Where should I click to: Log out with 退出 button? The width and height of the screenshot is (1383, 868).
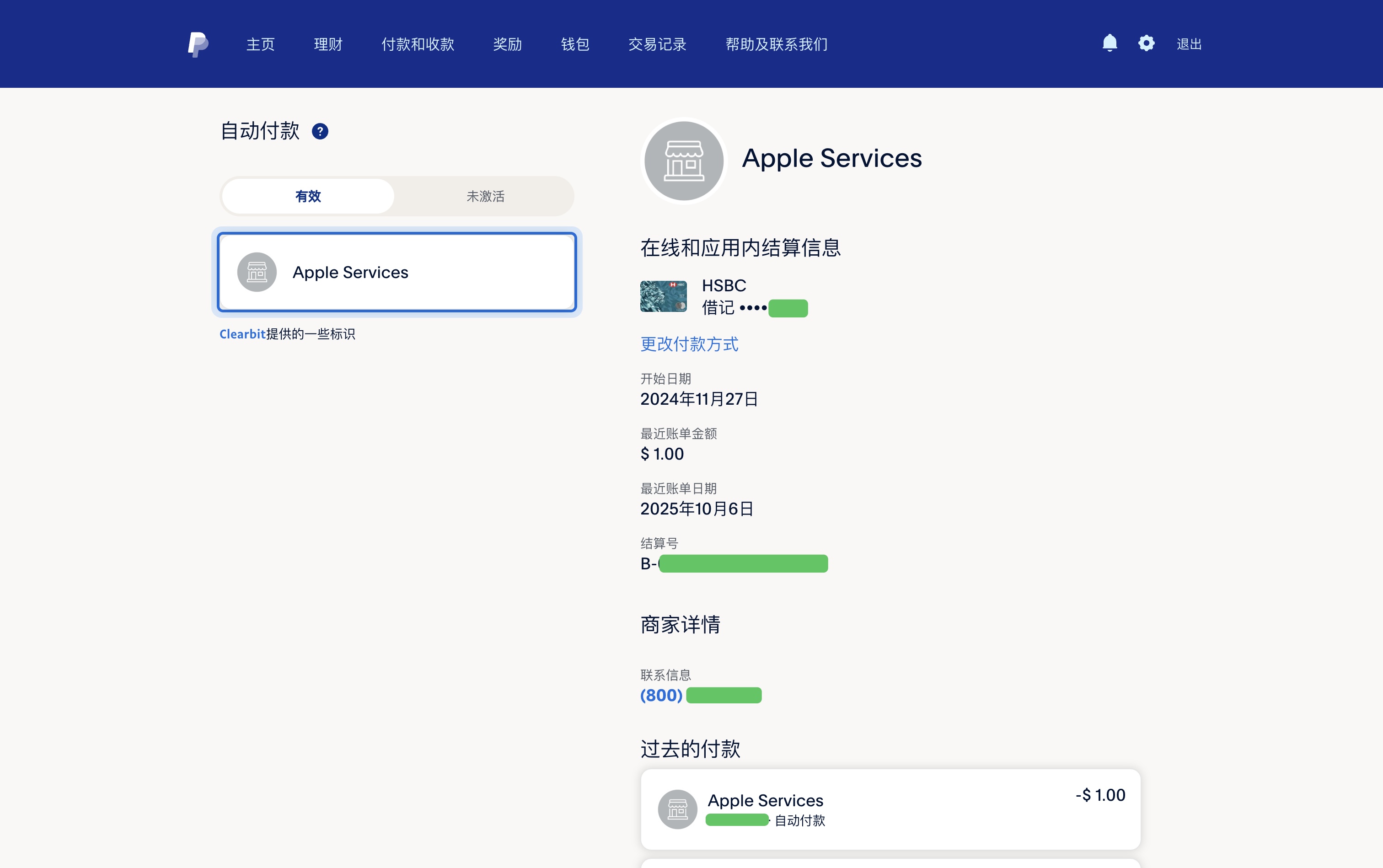coord(1188,44)
